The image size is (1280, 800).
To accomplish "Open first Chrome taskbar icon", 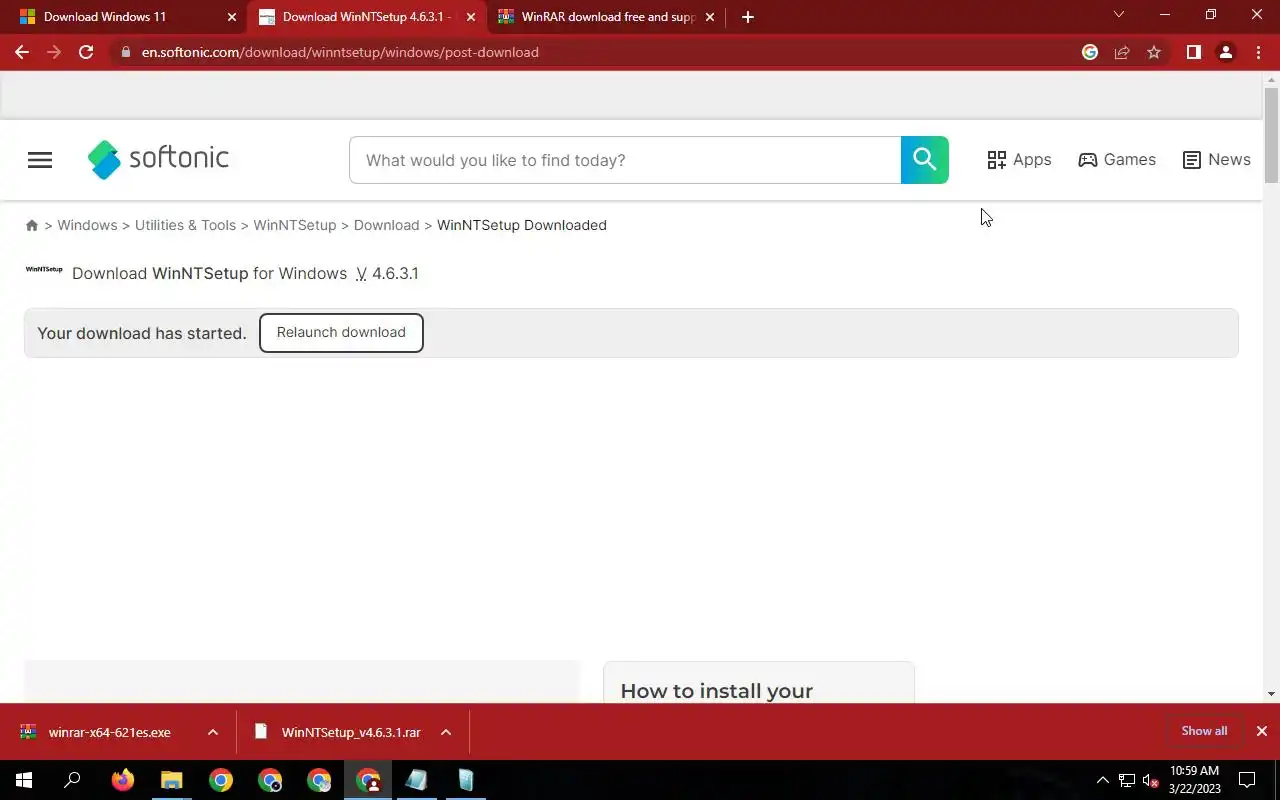I will click(221, 780).
